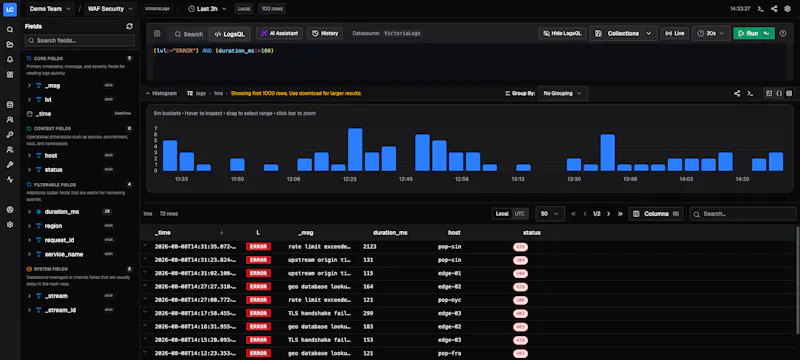The image size is (800, 360).
Task: Click the Local timezone badge in top bar
Action: 244,9
